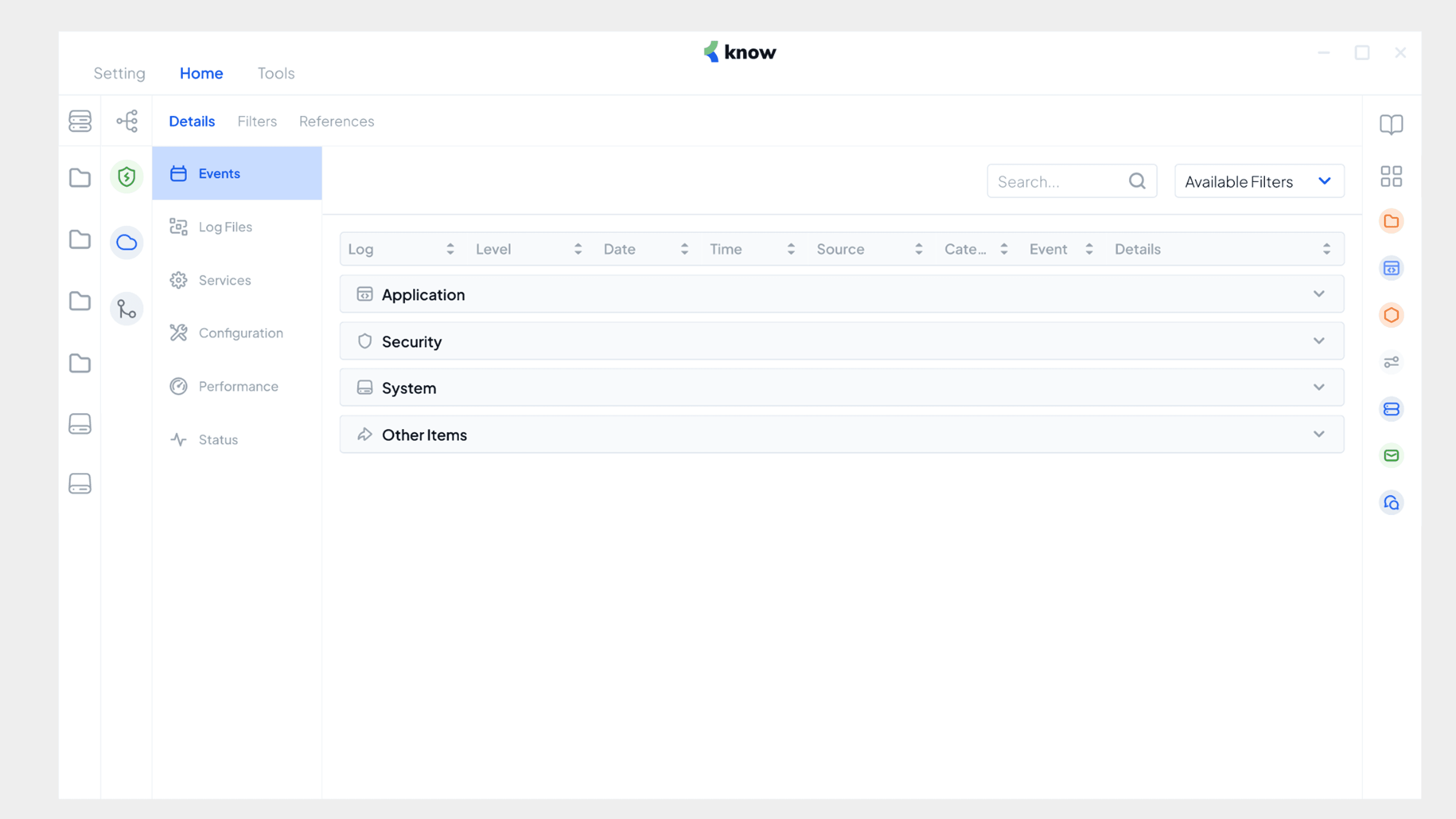1456x819 pixels.
Task: Expand the System row chevron
Action: tap(1319, 387)
